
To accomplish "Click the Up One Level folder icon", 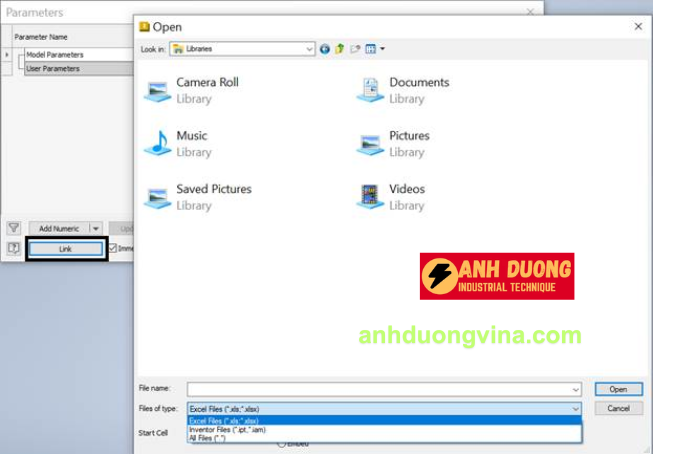I will [x=340, y=48].
